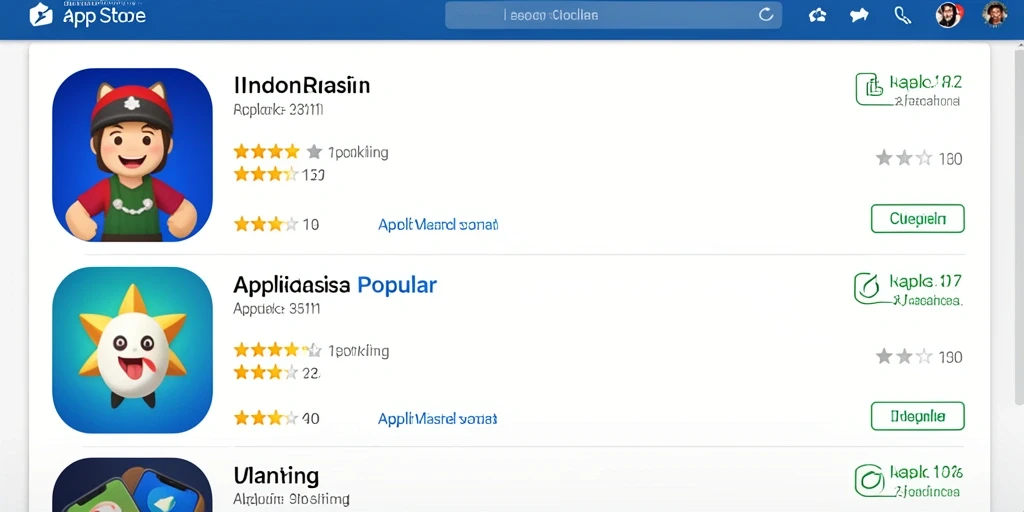Open the App Store home title
This screenshot has width=1024, height=512.
[104, 16]
